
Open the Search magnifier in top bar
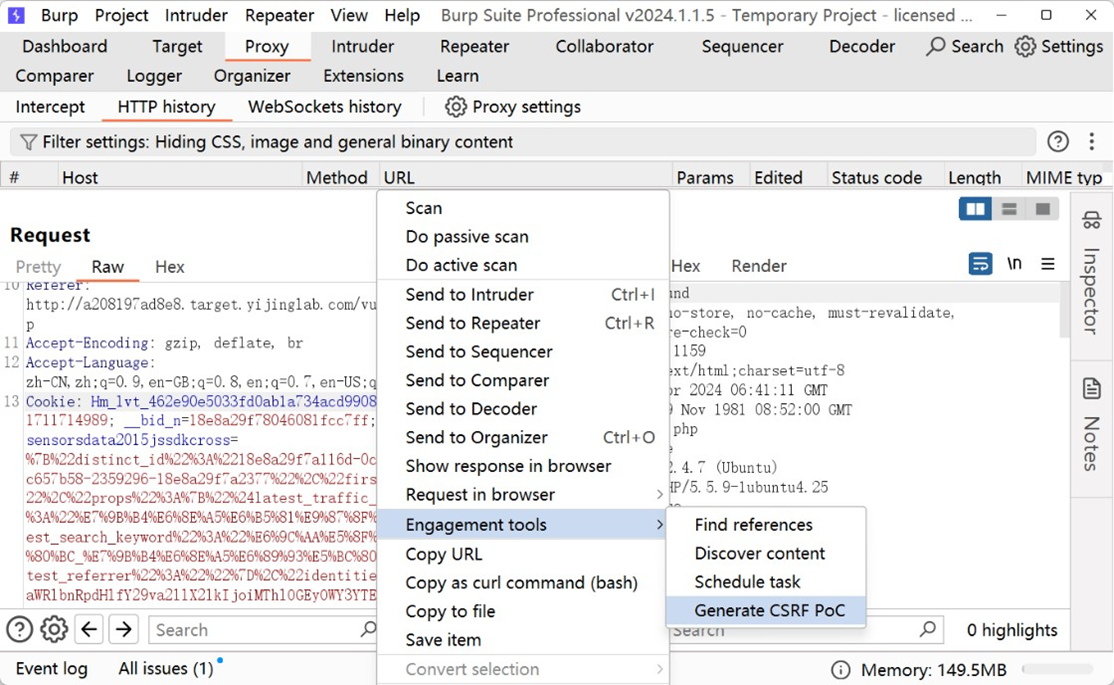click(x=936, y=46)
